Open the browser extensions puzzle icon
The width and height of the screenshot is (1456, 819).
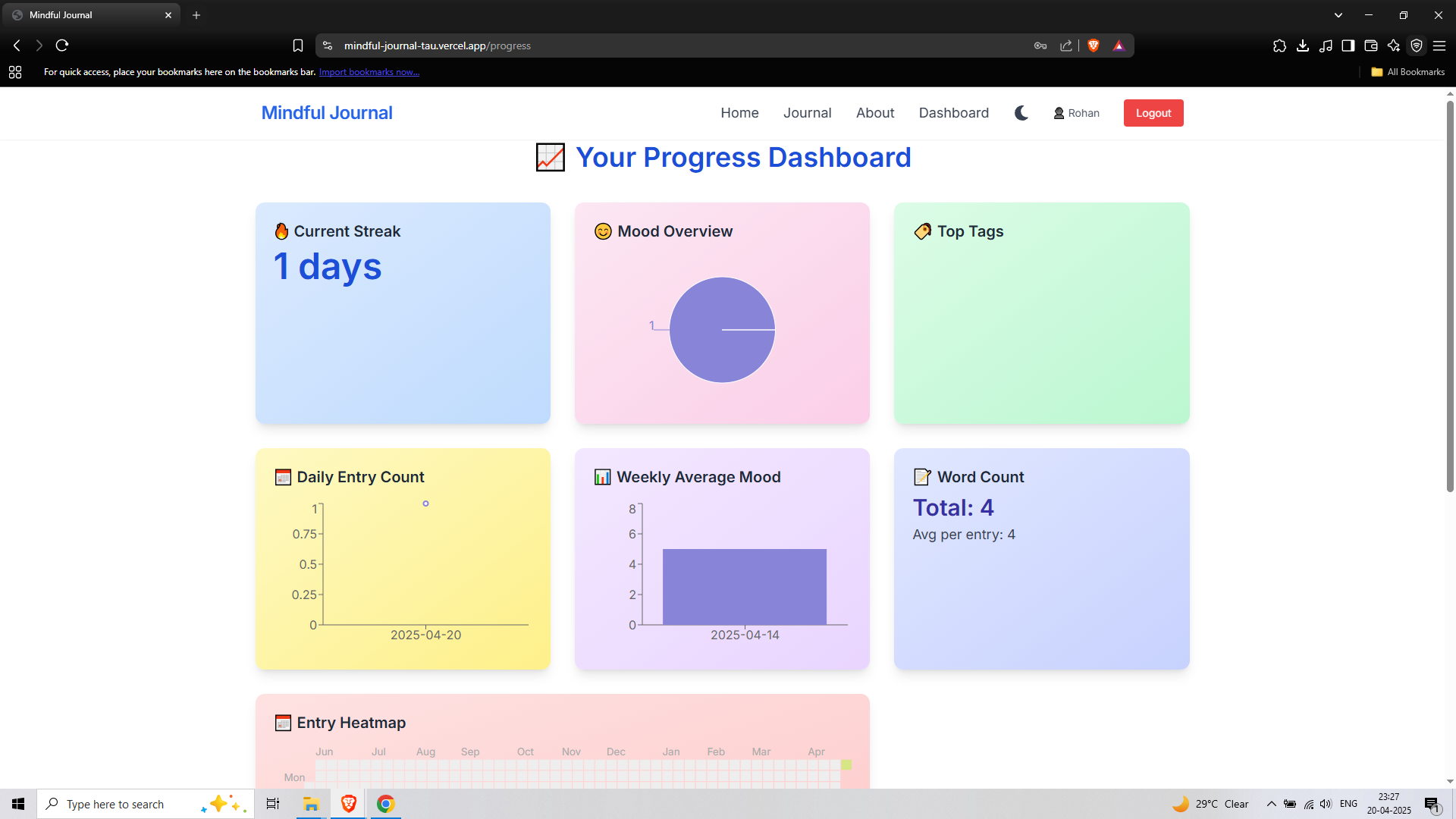point(1279,45)
